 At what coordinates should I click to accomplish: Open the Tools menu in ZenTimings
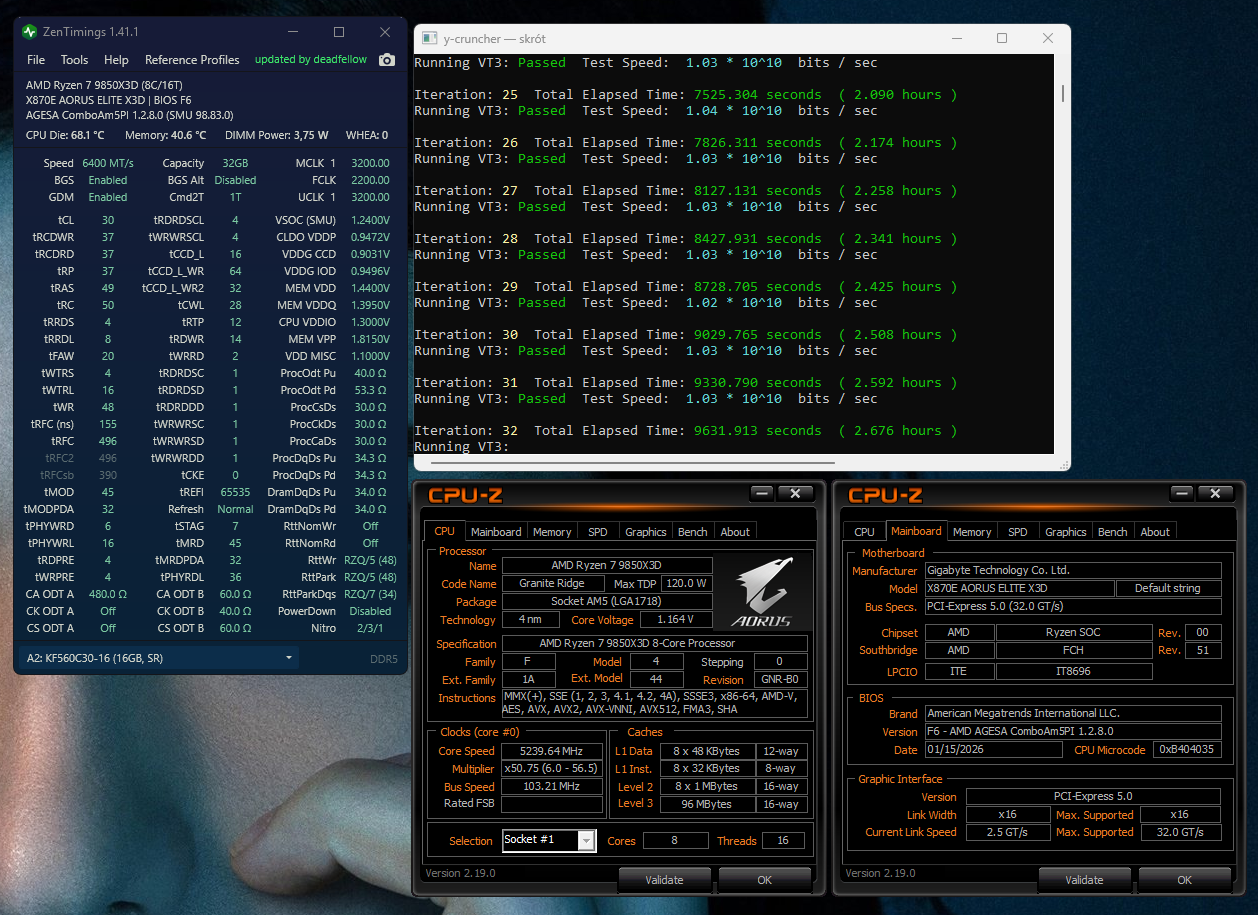(x=74, y=60)
